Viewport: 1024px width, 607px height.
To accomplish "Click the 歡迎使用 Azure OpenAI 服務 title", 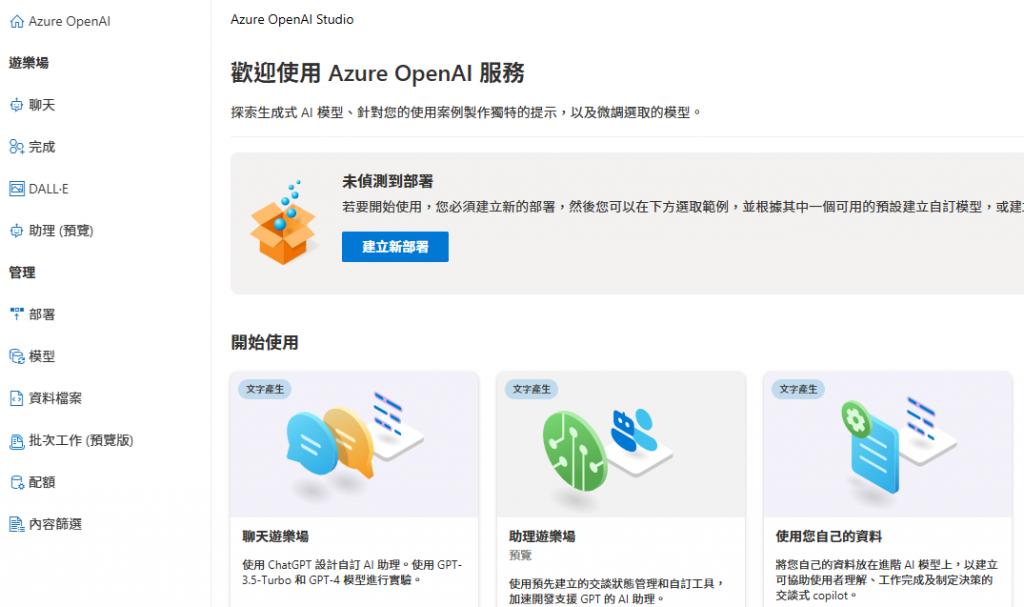I will pos(377,73).
